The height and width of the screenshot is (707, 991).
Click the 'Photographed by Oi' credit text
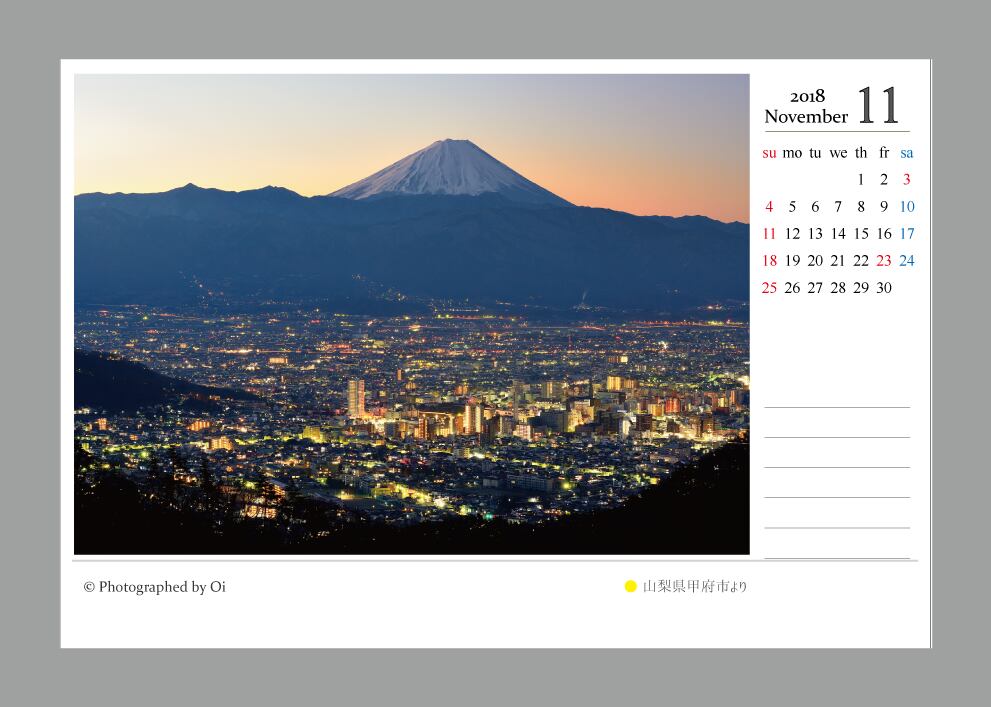point(155,587)
